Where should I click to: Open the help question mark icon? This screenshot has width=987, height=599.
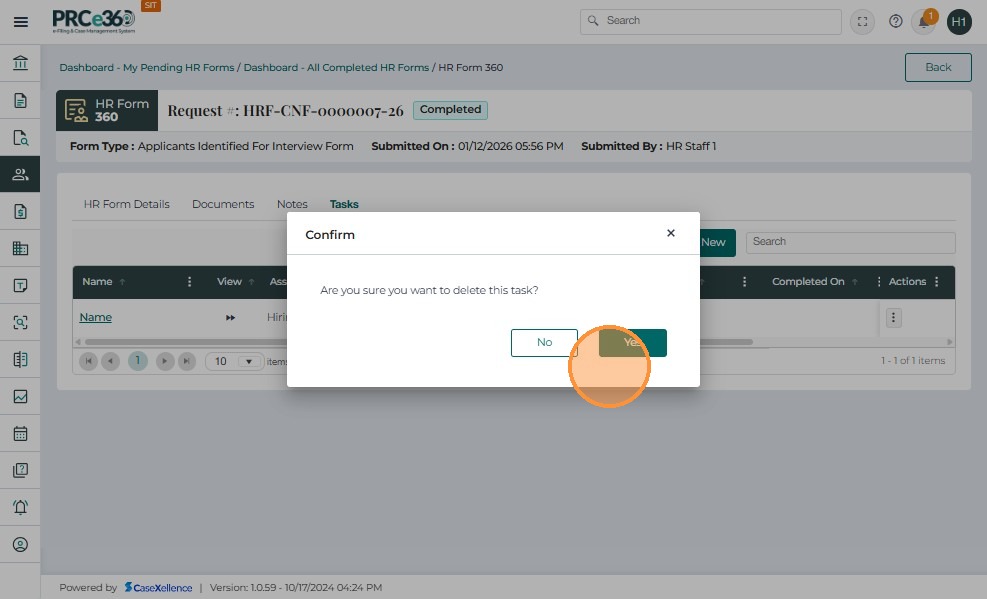(895, 21)
